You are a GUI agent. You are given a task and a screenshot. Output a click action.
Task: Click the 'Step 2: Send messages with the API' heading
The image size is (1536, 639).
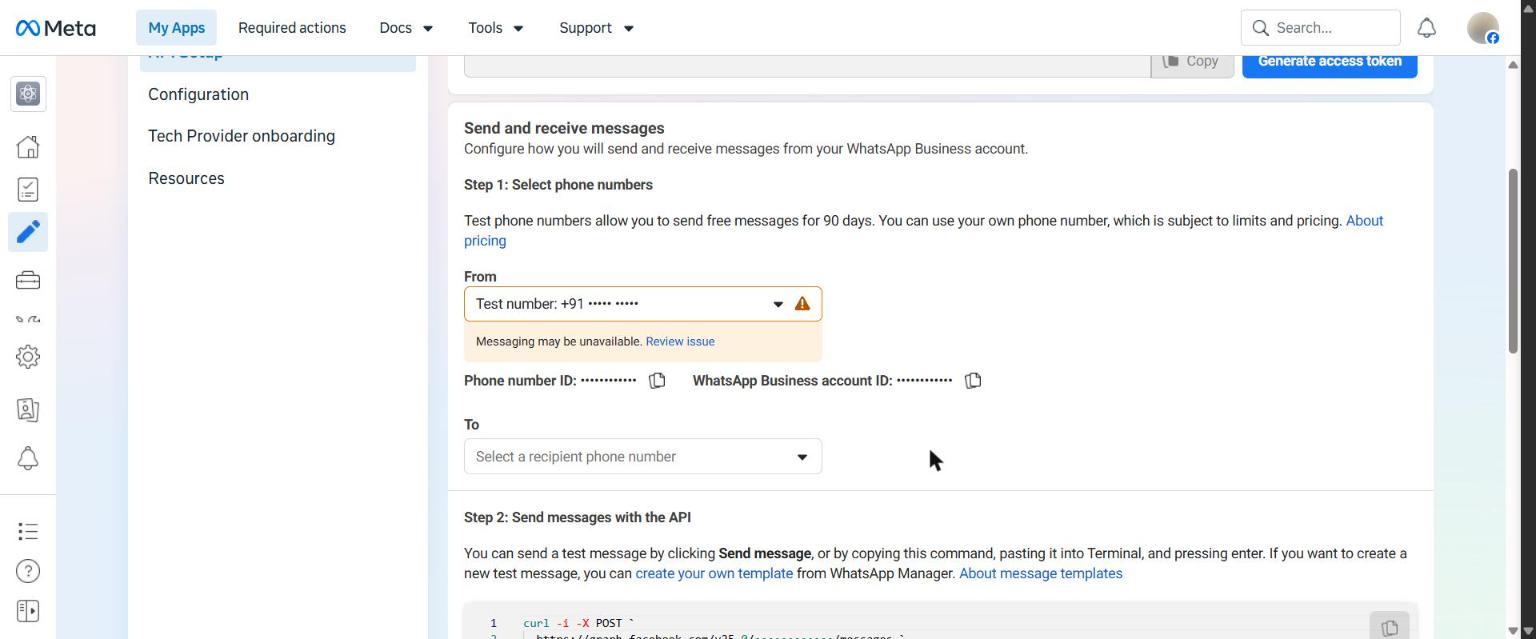coord(577,518)
